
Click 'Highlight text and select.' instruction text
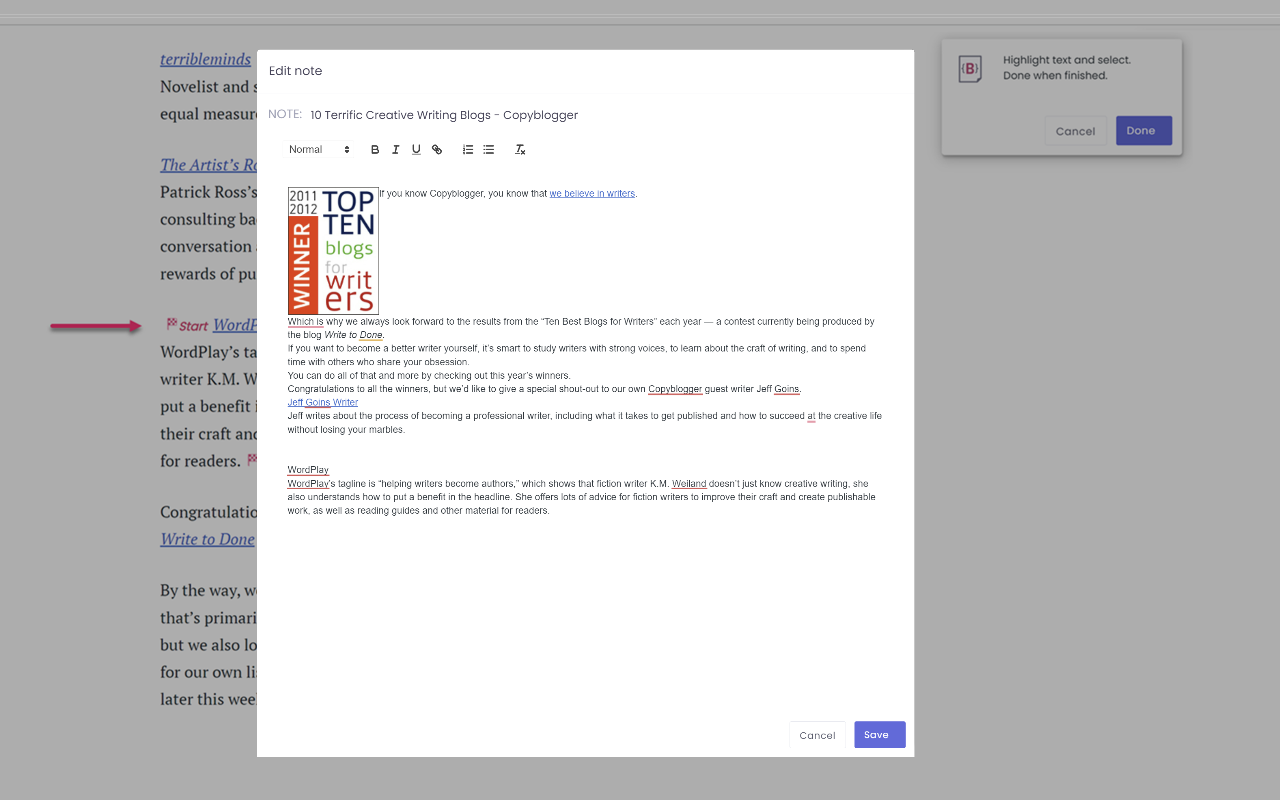[x=1067, y=60]
